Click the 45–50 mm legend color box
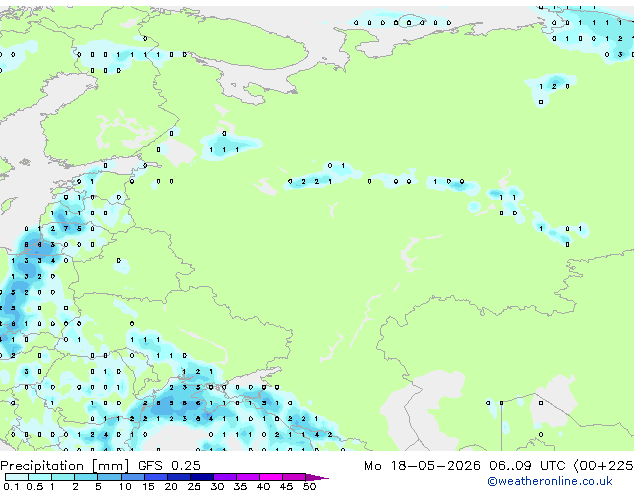Screen dimensions: 634x490 pos(294,477)
